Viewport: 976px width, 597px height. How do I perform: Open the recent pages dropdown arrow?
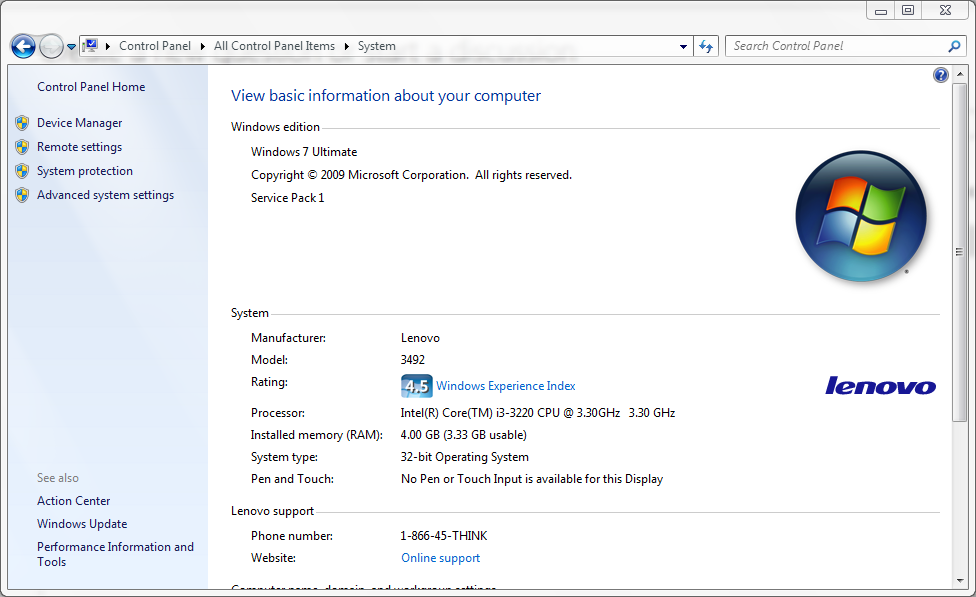click(71, 47)
